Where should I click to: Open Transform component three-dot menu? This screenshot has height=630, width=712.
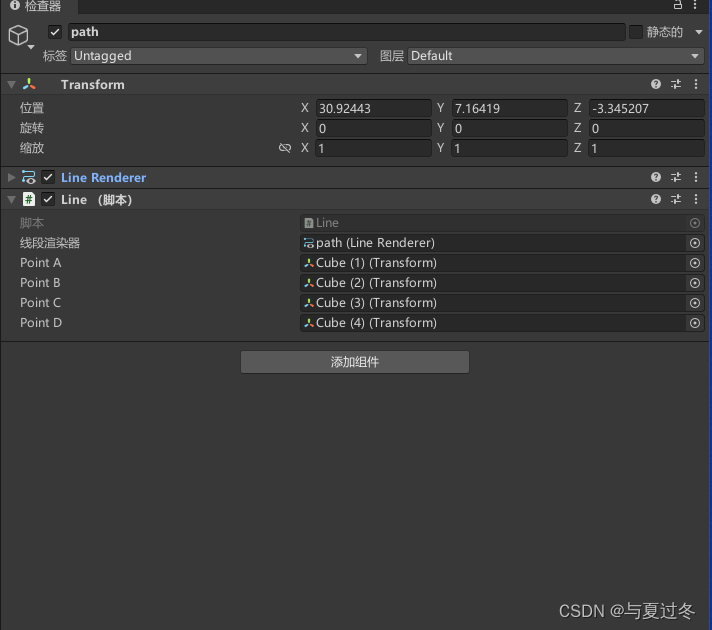(696, 84)
